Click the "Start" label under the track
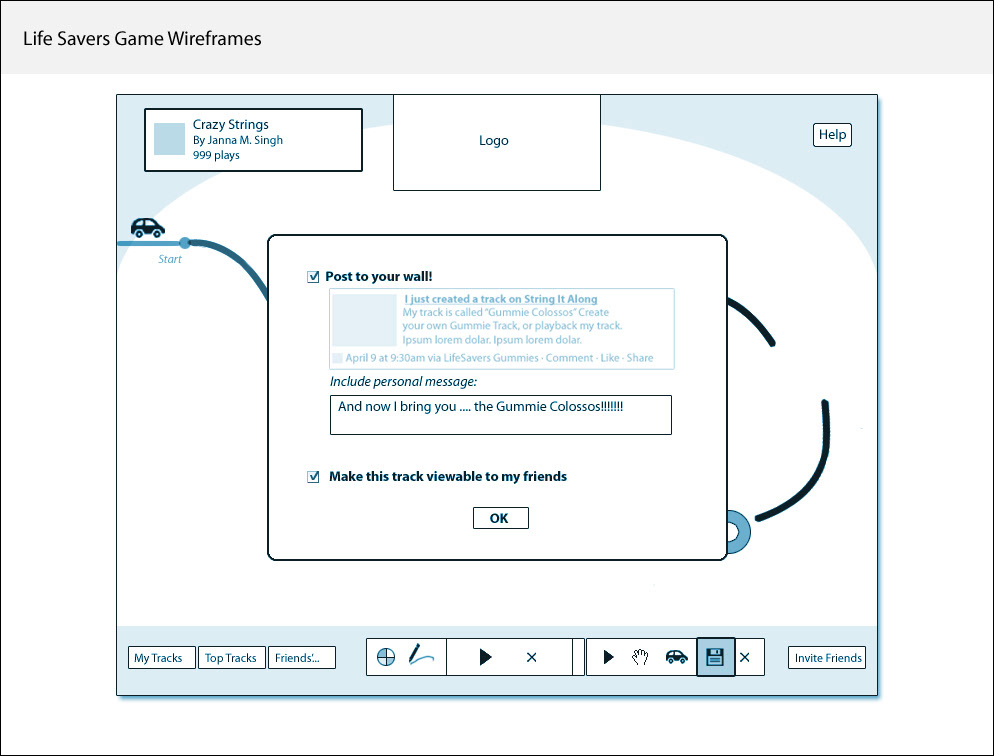This screenshot has width=994, height=756. click(170, 259)
